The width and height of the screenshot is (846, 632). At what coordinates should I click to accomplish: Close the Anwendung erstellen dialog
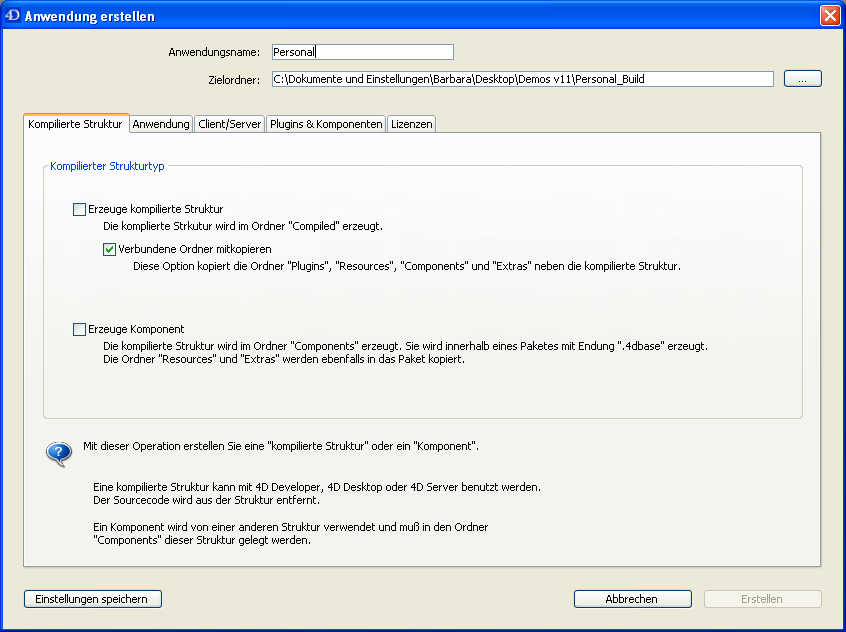(x=829, y=16)
